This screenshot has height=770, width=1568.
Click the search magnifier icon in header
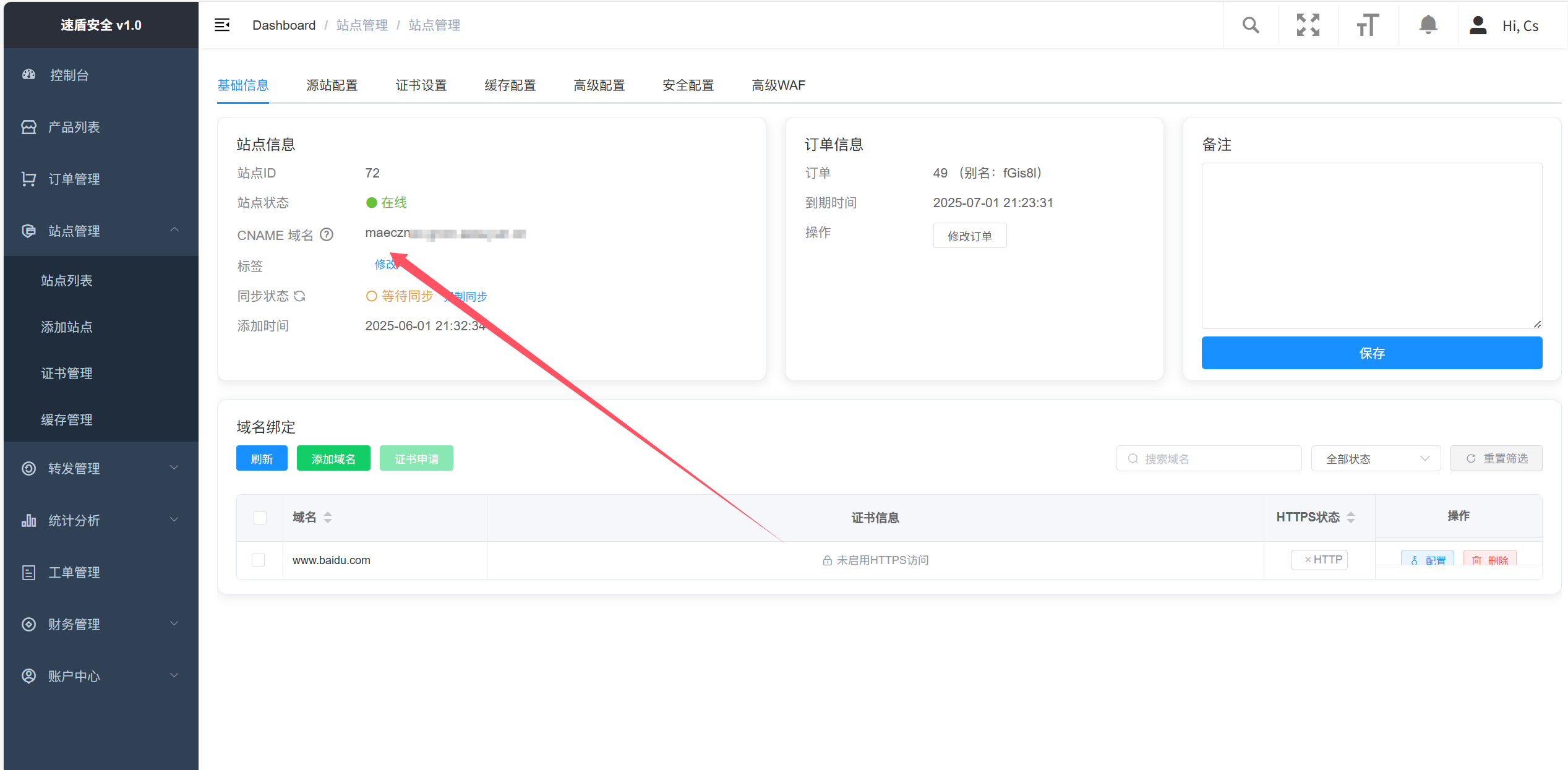click(1250, 25)
